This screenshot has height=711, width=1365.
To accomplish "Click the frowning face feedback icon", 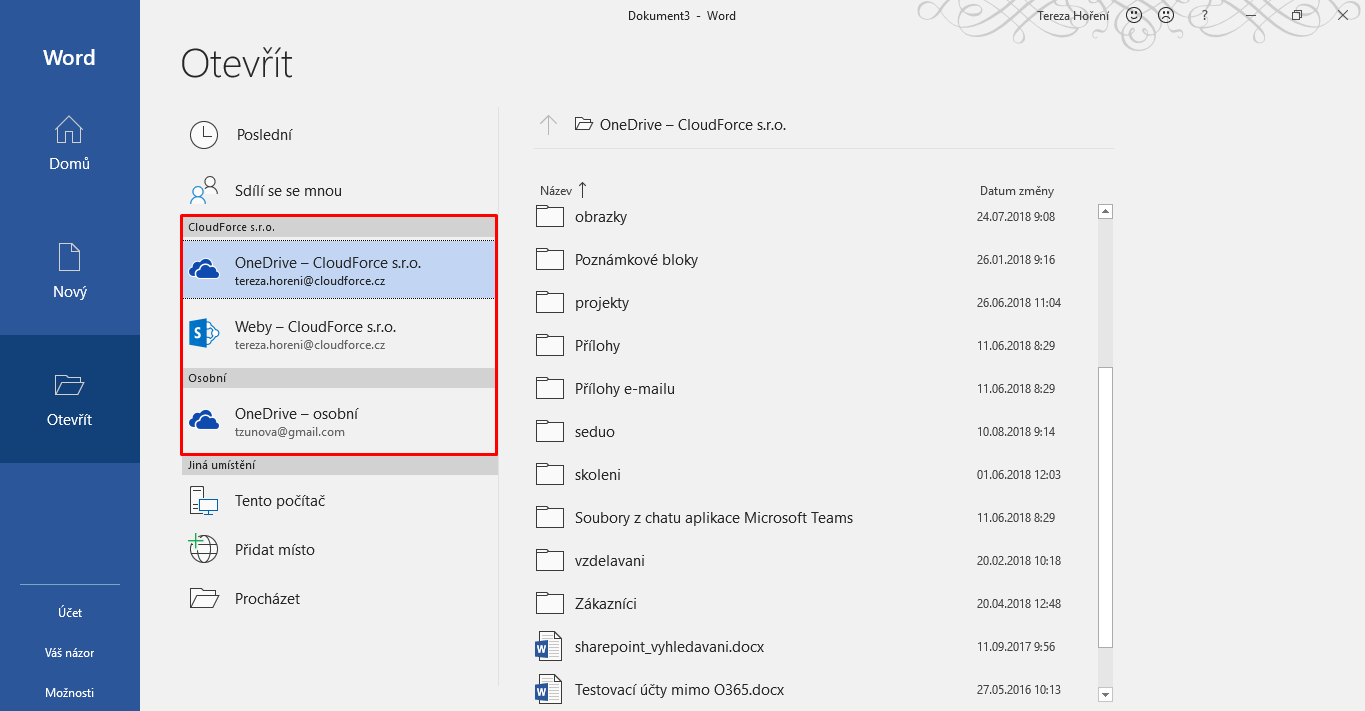I will pos(1166,15).
